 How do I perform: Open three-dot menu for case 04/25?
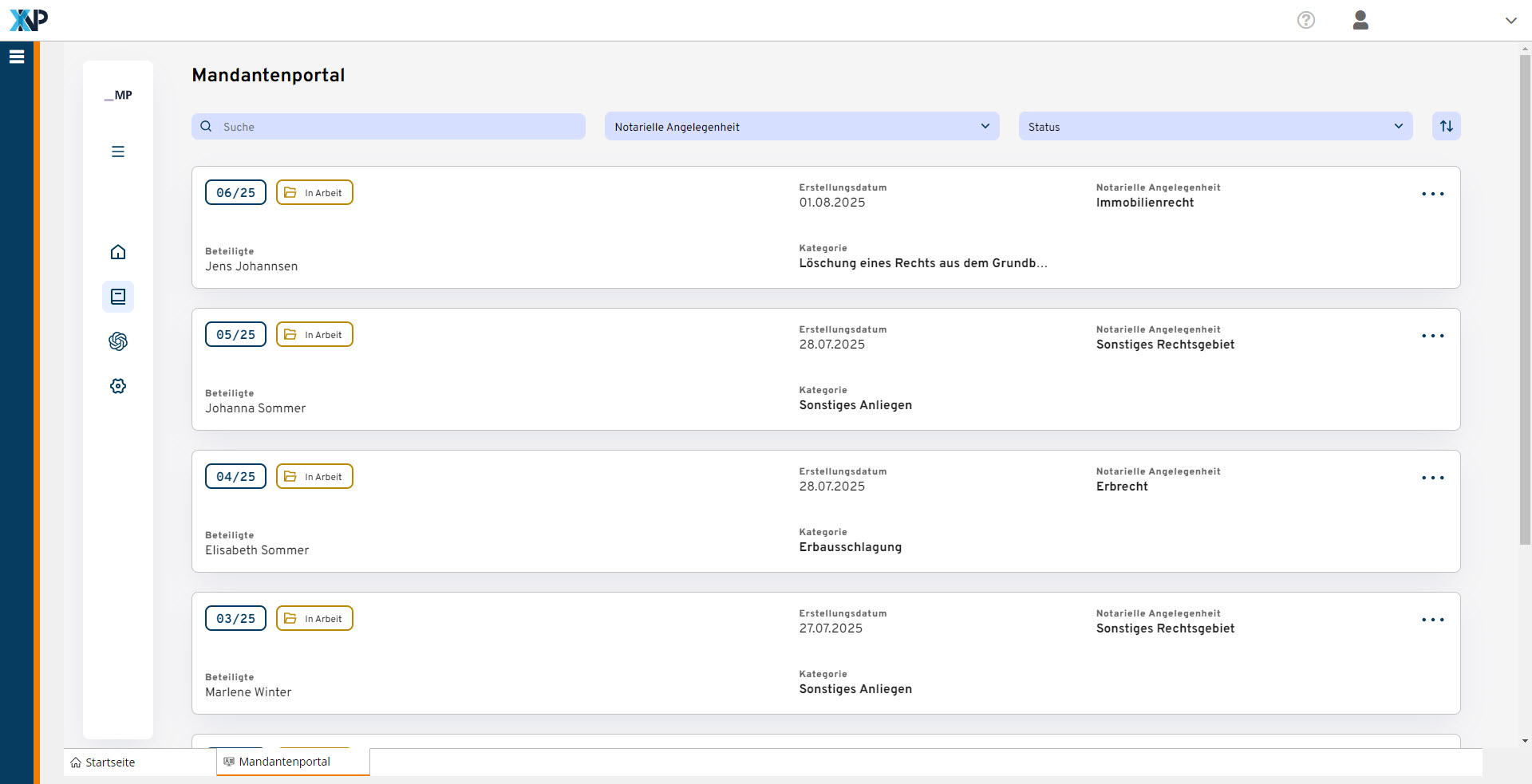1432,478
